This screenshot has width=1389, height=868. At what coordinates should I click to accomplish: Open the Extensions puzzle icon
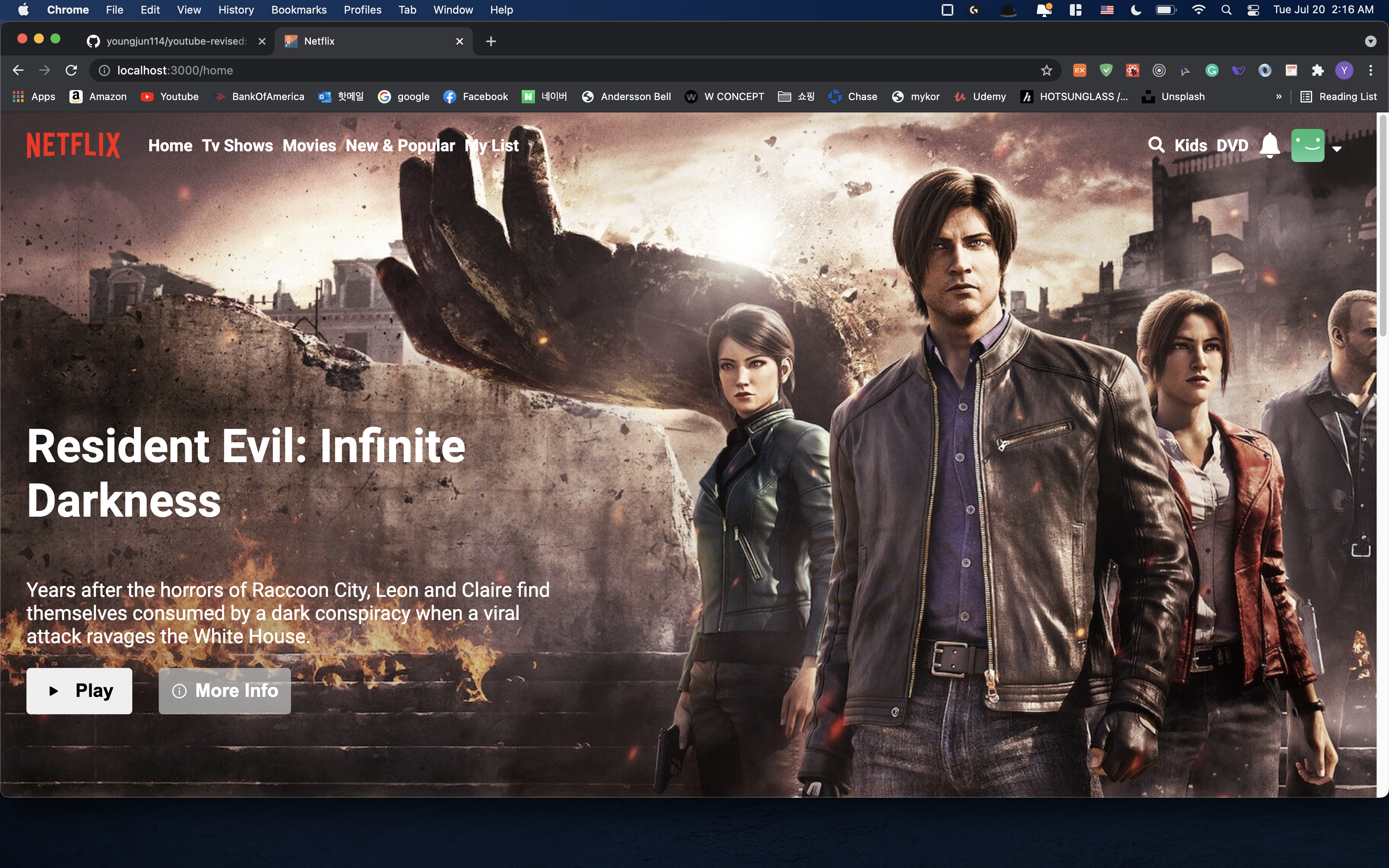pyautogui.click(x=1318, y=70)
